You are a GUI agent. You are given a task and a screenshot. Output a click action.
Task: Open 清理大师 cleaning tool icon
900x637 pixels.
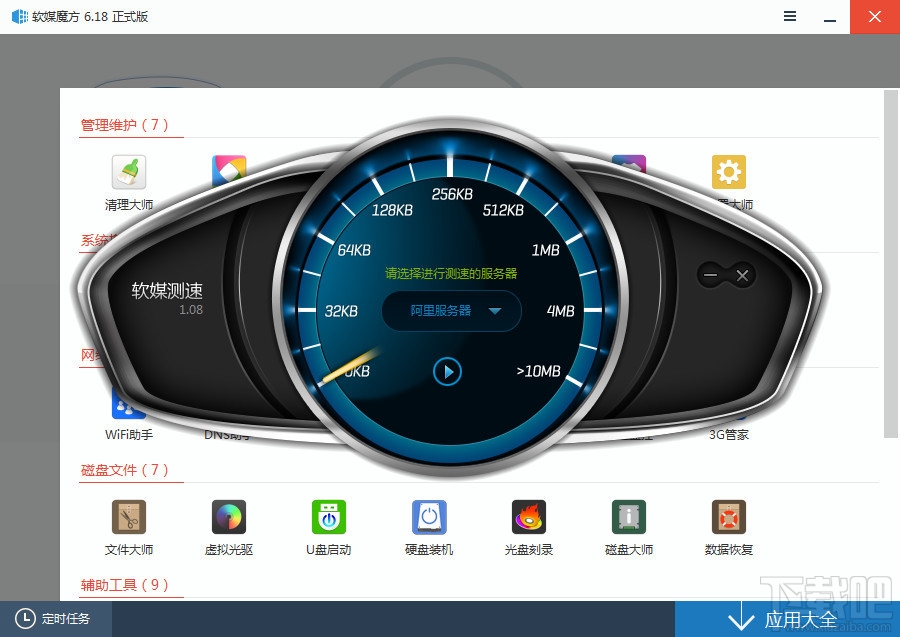129,172
